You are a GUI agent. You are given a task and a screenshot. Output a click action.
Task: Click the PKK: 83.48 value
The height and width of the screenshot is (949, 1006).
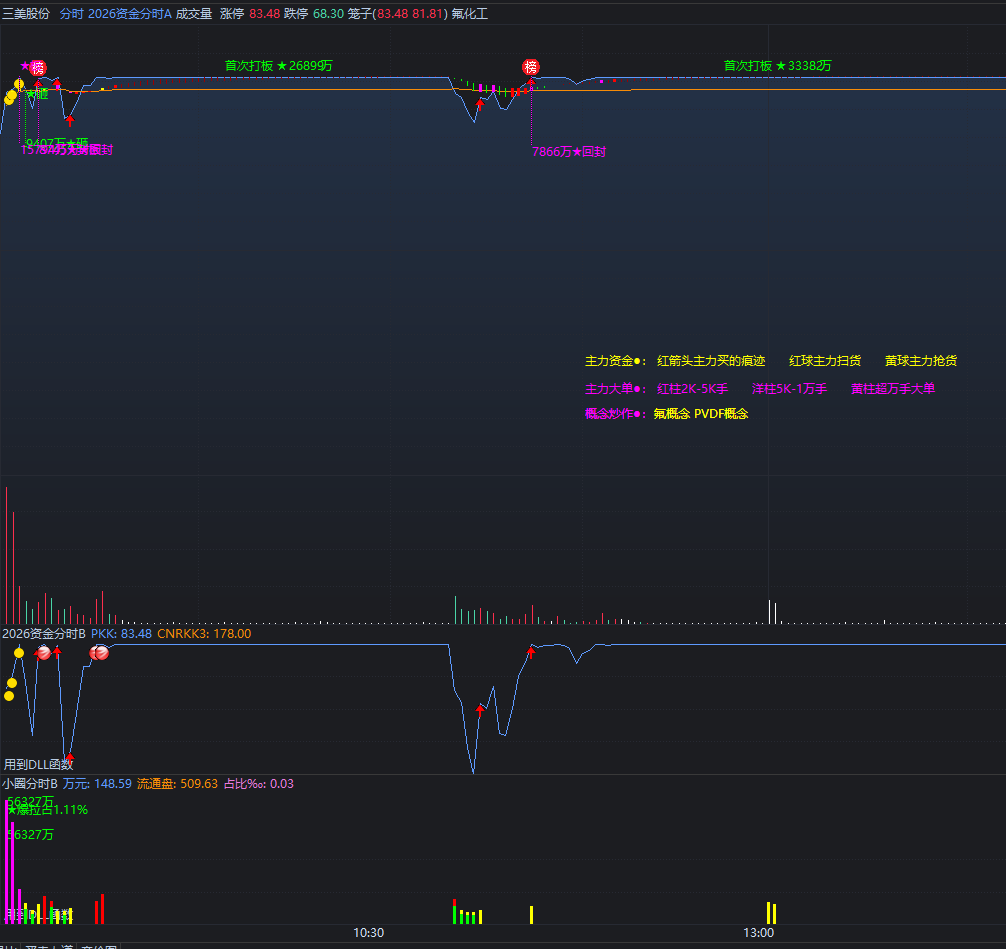coord(121,633)
